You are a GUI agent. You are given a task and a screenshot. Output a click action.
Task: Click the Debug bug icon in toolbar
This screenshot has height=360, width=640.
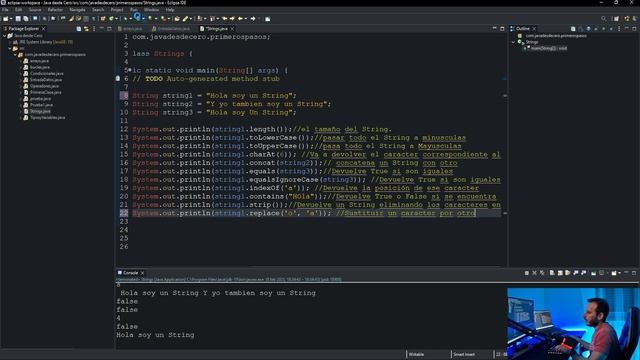coord(125,18)
